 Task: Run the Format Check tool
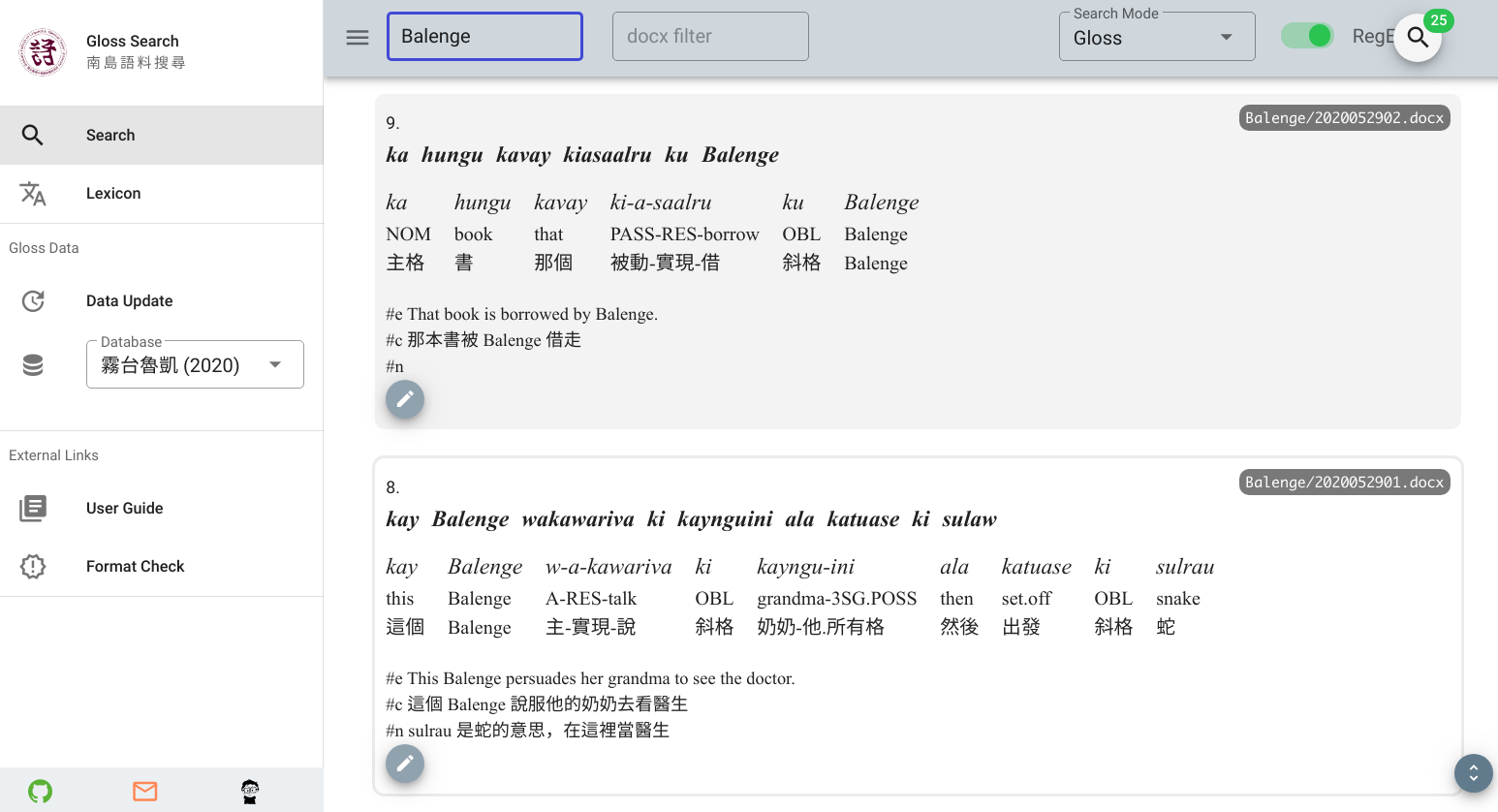point(135,566)
